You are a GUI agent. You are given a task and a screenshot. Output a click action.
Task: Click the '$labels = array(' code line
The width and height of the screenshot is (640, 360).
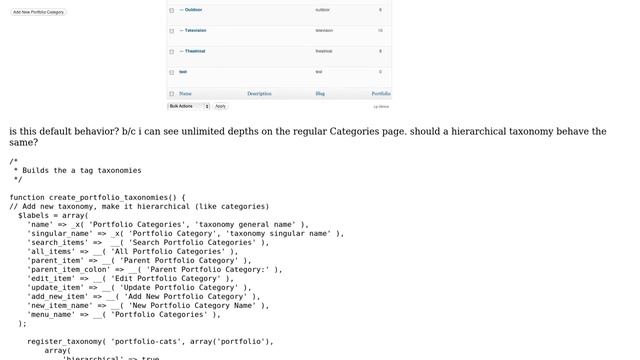[53, 216]
